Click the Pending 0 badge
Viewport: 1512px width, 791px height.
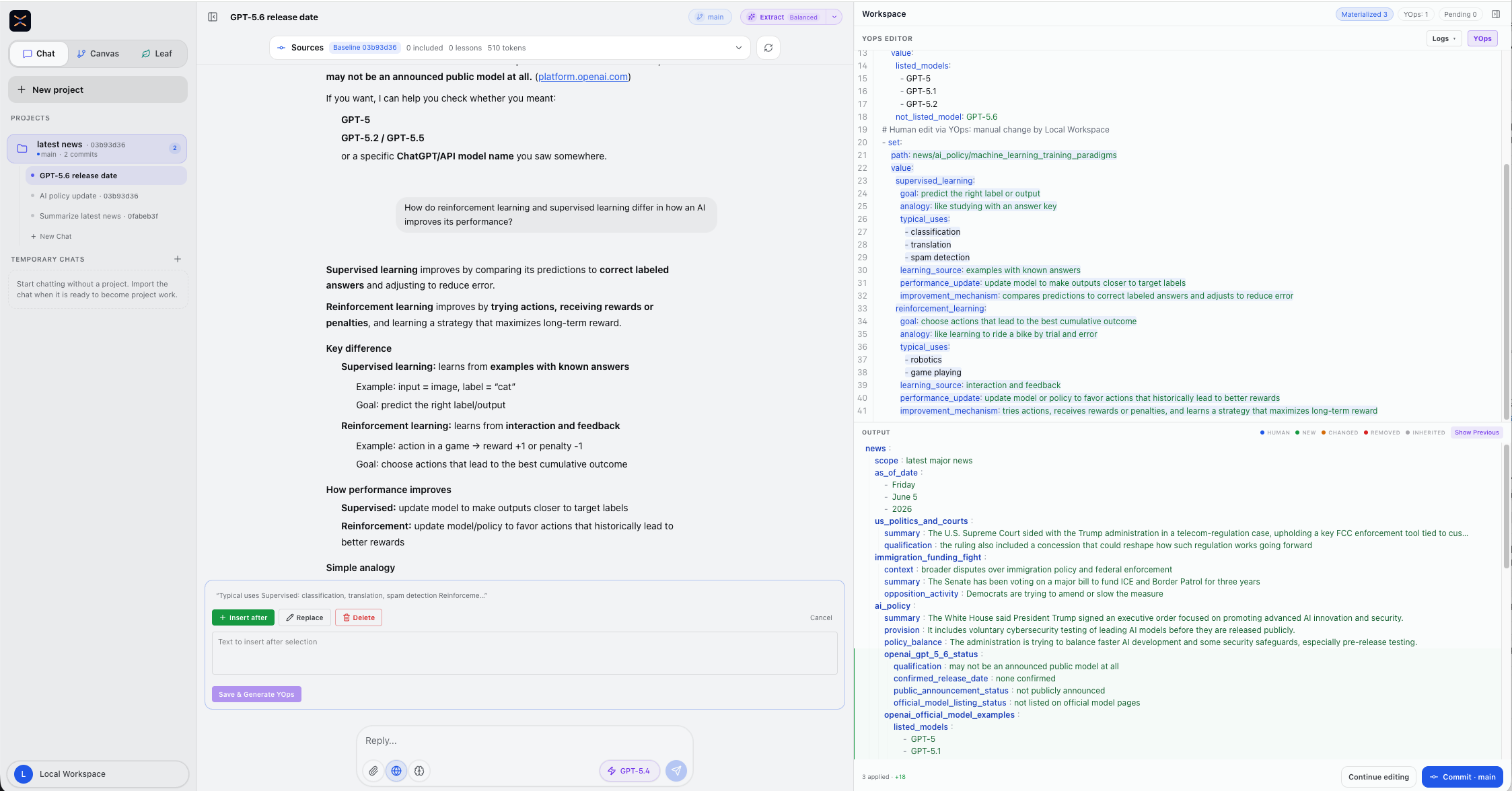point(1460,14)
